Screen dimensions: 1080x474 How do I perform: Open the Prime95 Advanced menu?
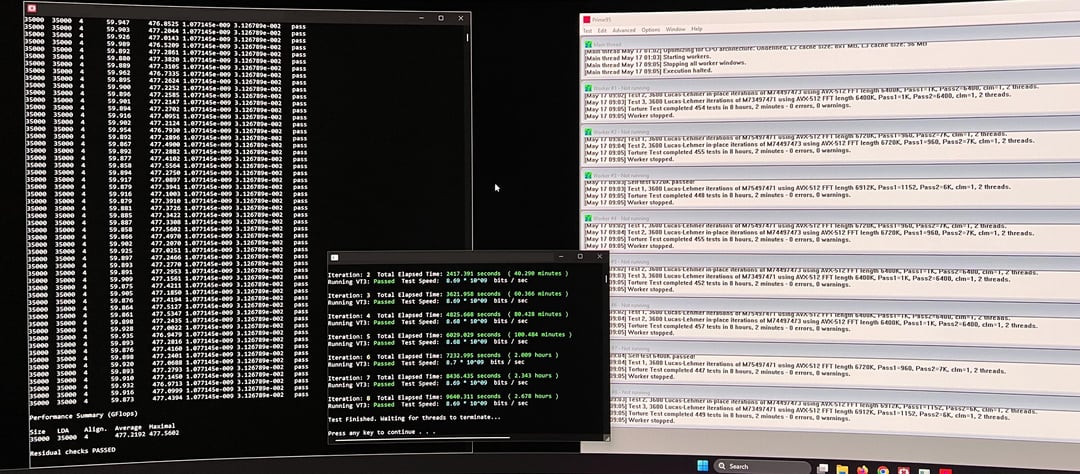[x=624, y=30]
